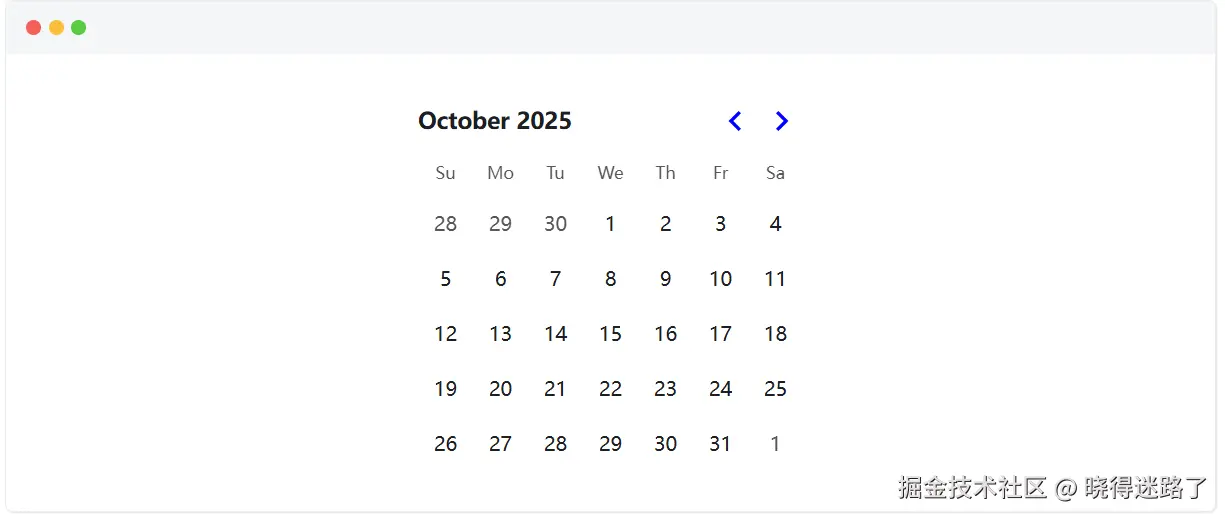1225x518 pixels.
Task: Pick the 22nd of October
Action: point(610,389)
